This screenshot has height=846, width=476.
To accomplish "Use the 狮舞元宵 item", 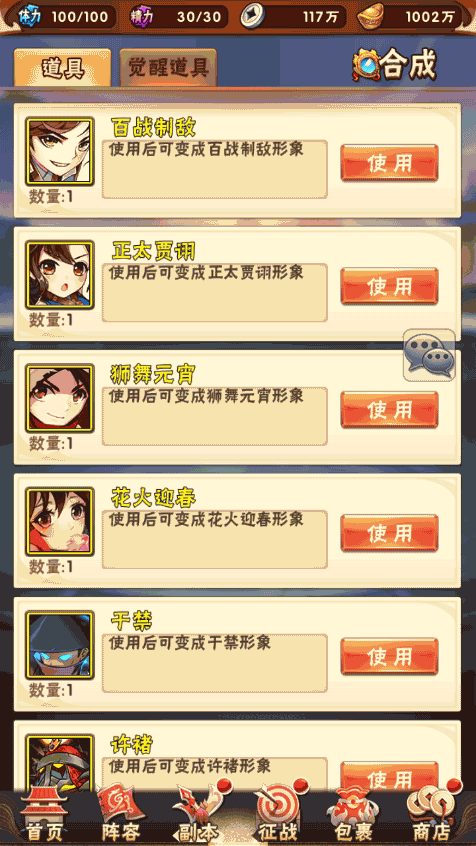I will point(389,410).
